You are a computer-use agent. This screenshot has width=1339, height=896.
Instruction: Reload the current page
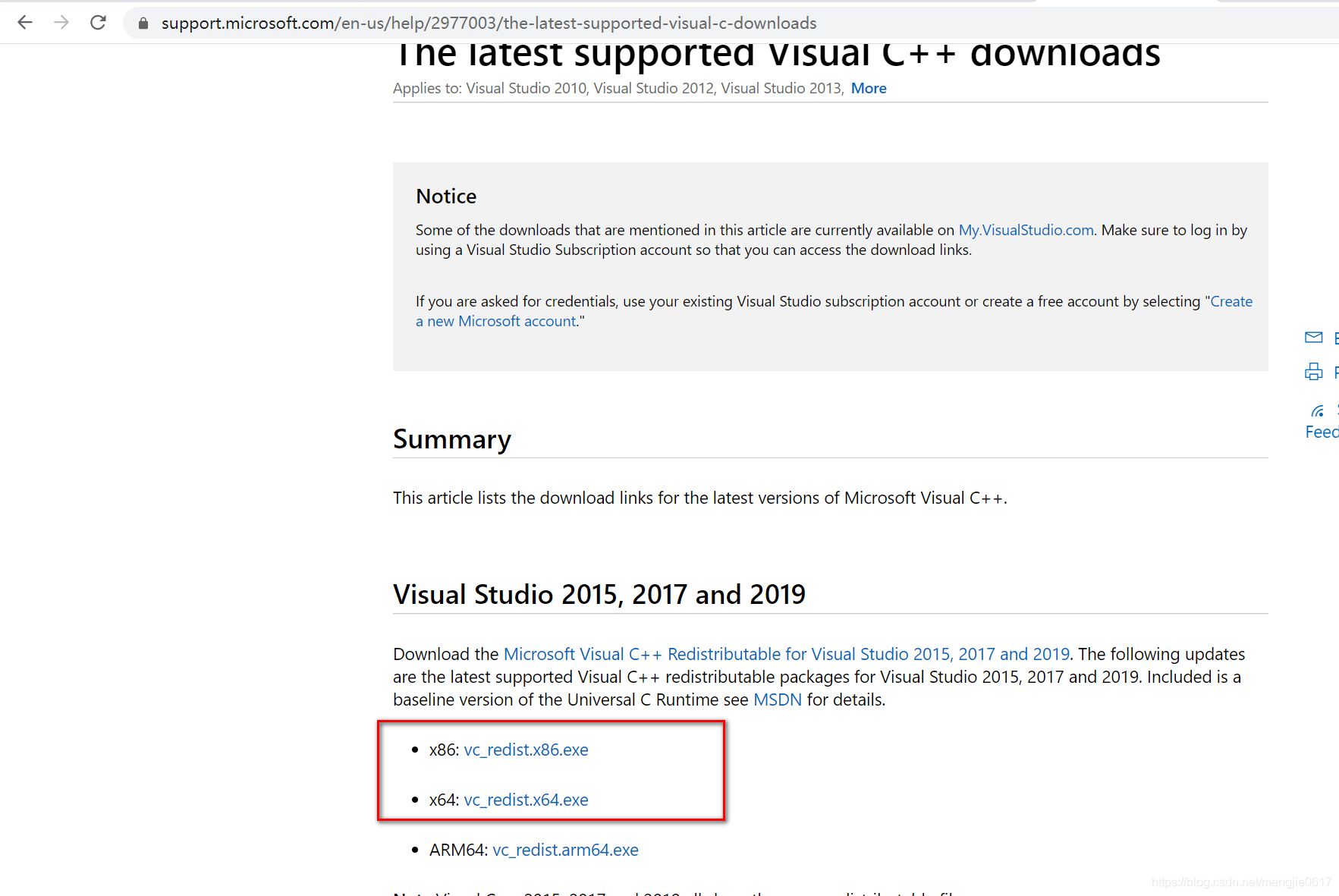[98, 22]
